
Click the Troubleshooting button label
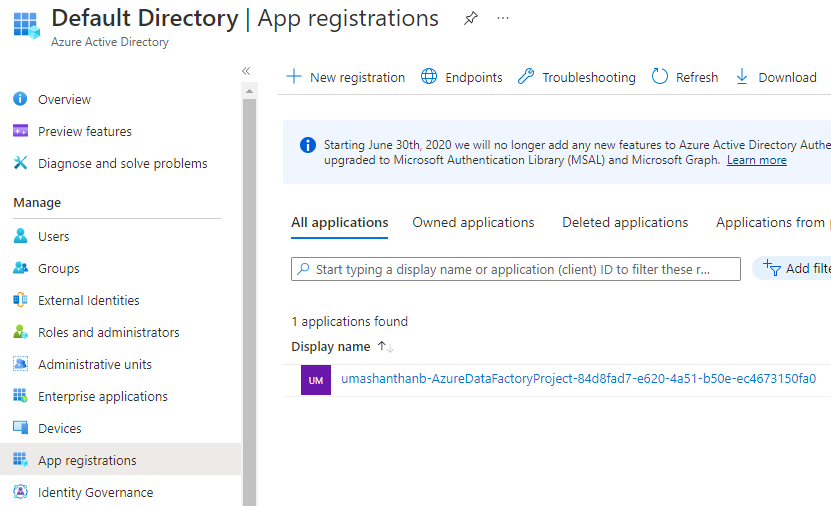[x=589, y=77]
